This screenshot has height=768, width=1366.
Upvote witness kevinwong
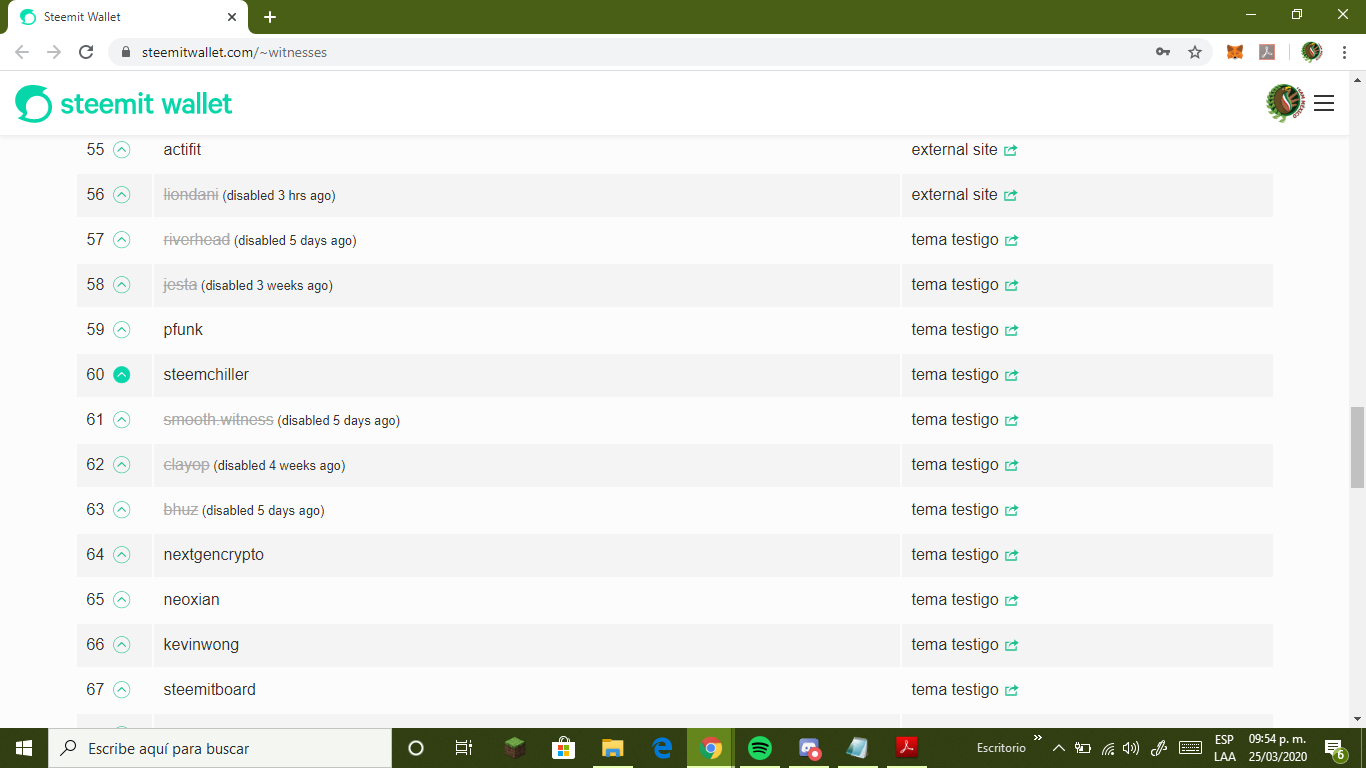coord(121,645)
